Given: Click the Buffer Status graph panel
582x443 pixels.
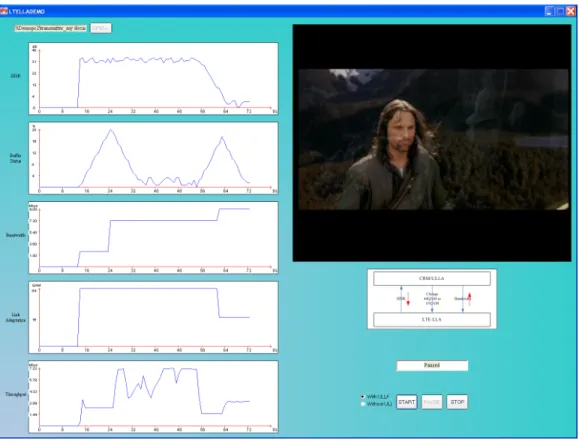Looking at the screenshot, I should (153, 158).
